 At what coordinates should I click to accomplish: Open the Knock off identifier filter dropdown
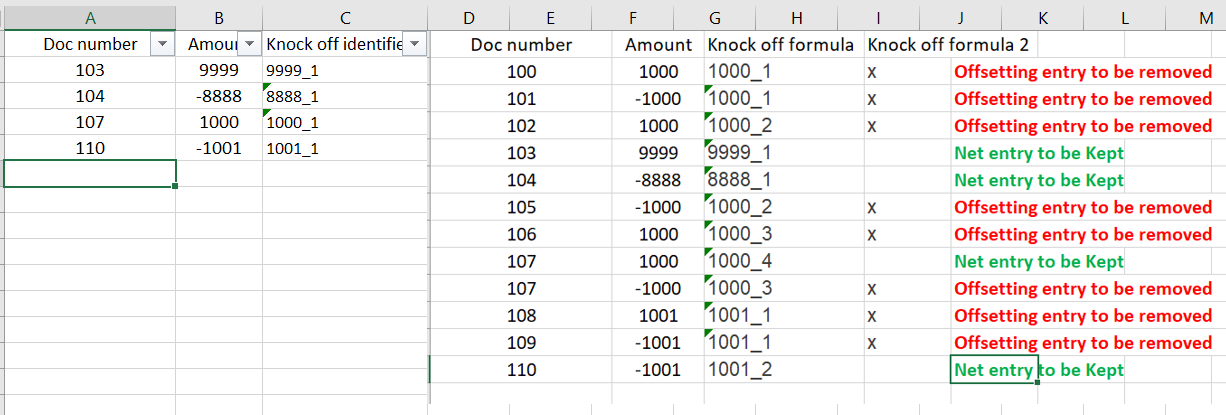click(x=414, y=44)
